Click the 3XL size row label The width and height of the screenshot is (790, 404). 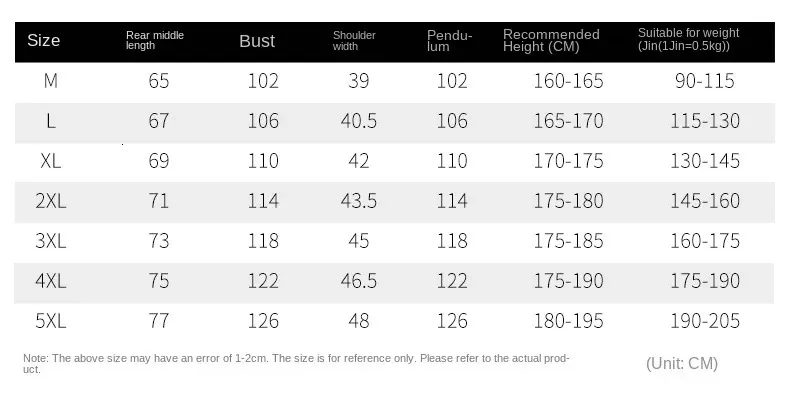(50, 241)
